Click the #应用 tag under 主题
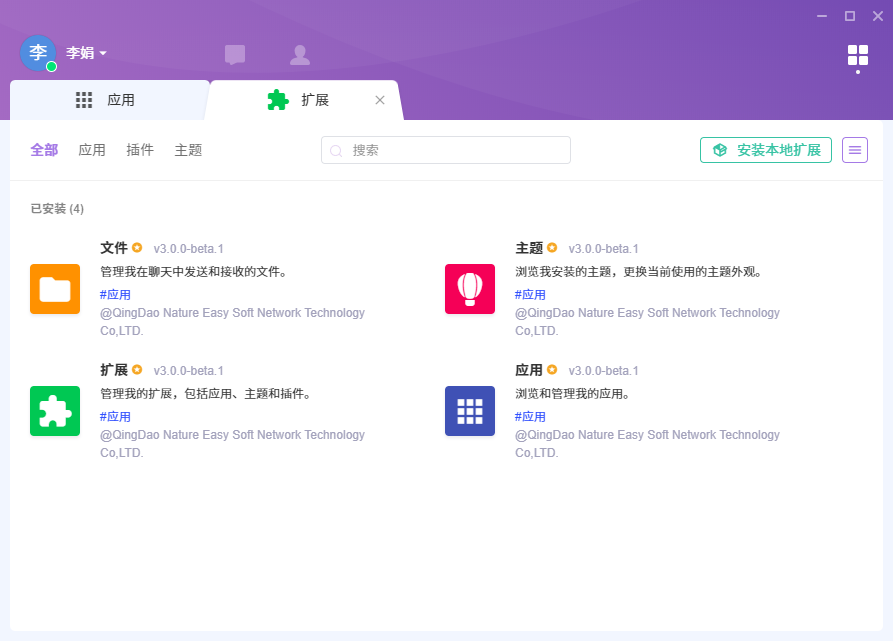Image resolution: width=893 pixels, height=641 pixels. (530, 295)
